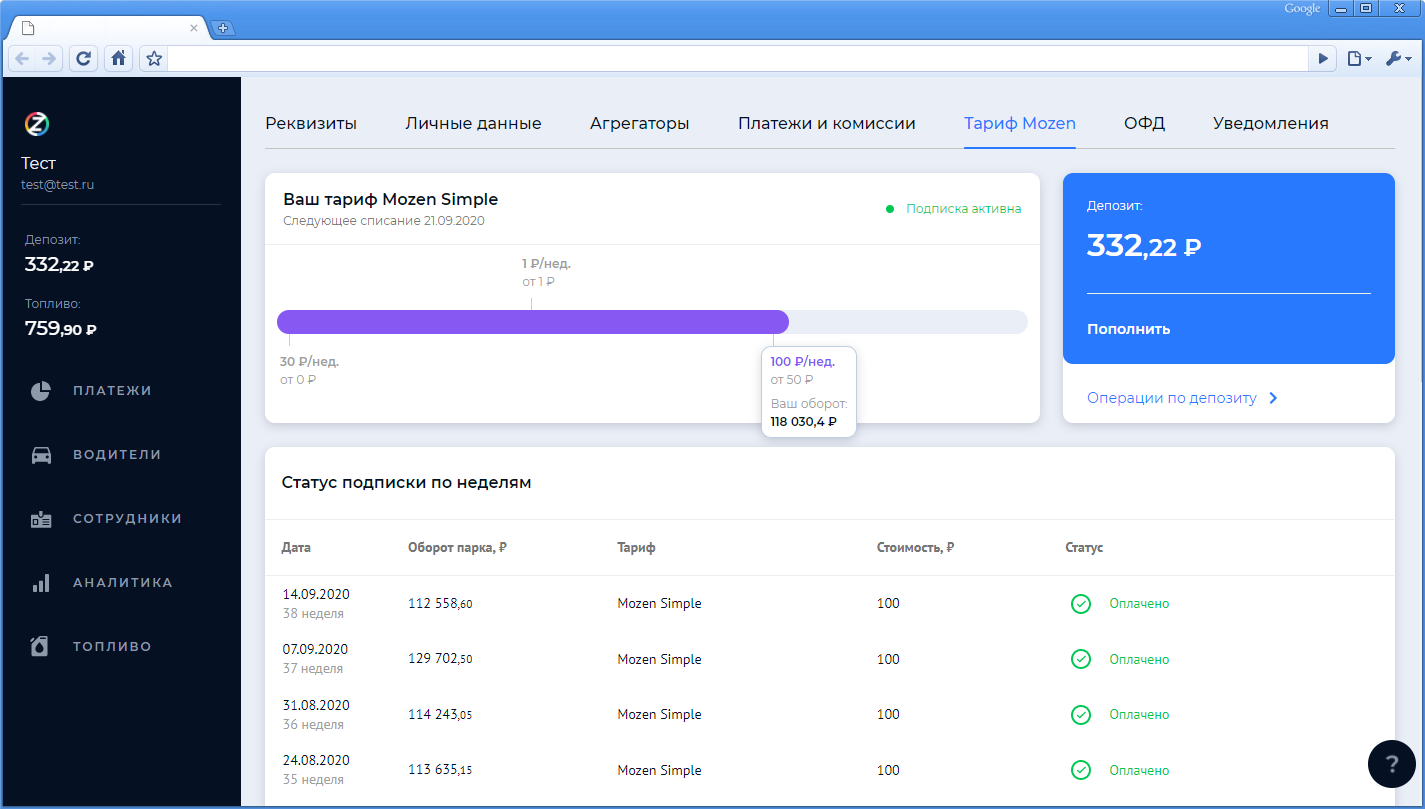This screenshot has width=1425, height=809.
Task: Click paid checkmark icon for 31.08.2020
Action: click(1081, 715)
